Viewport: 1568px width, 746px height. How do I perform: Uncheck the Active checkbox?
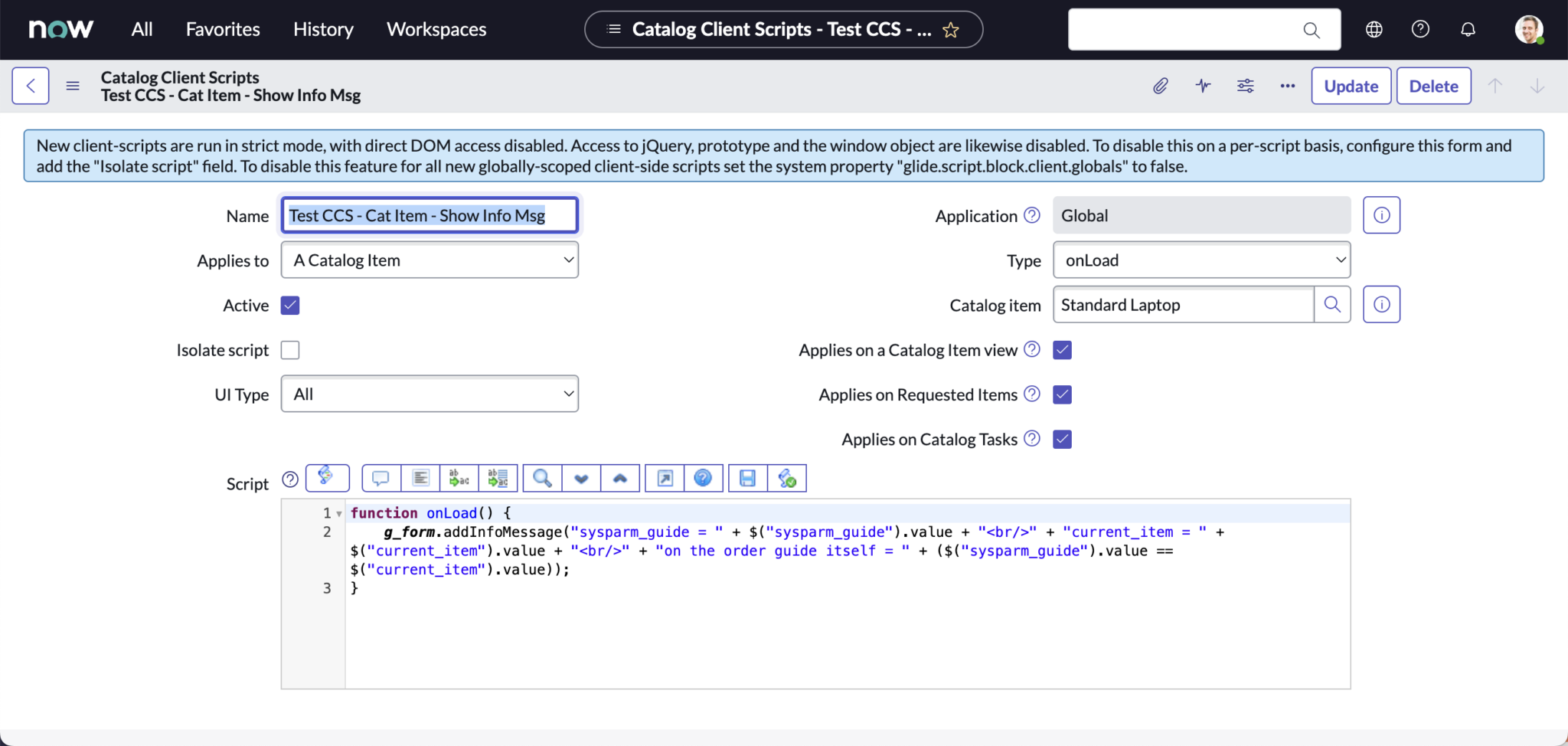289,304
